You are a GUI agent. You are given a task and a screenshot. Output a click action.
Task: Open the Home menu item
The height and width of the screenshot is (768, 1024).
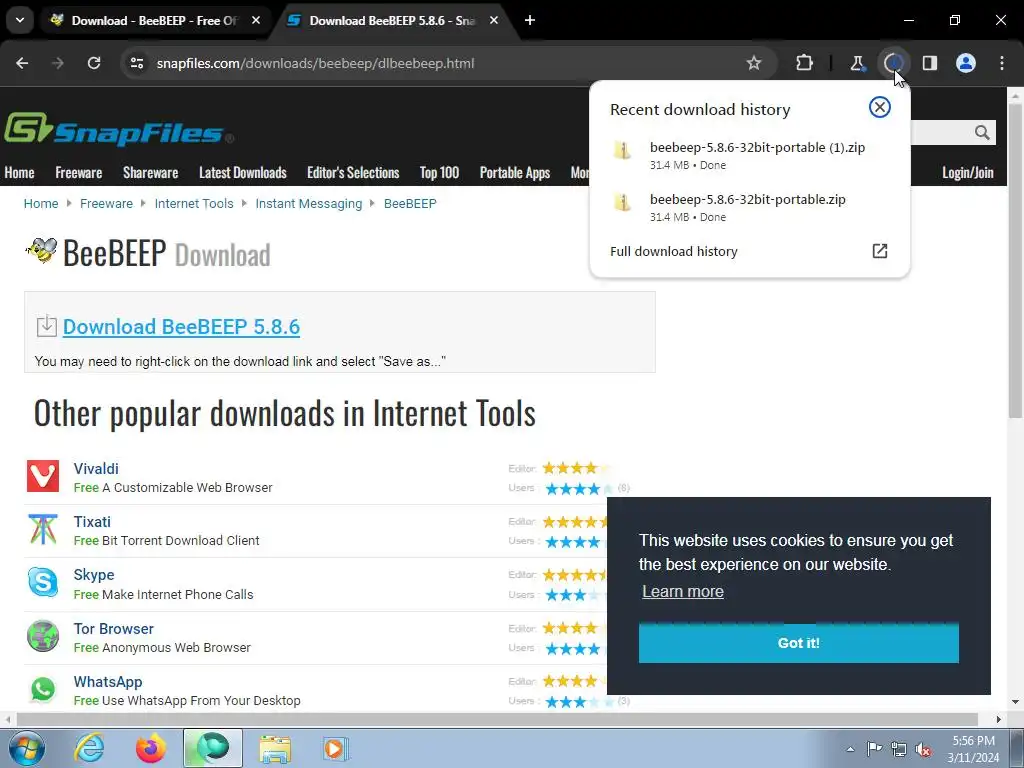pyautogui.click(x=20, y=172)
